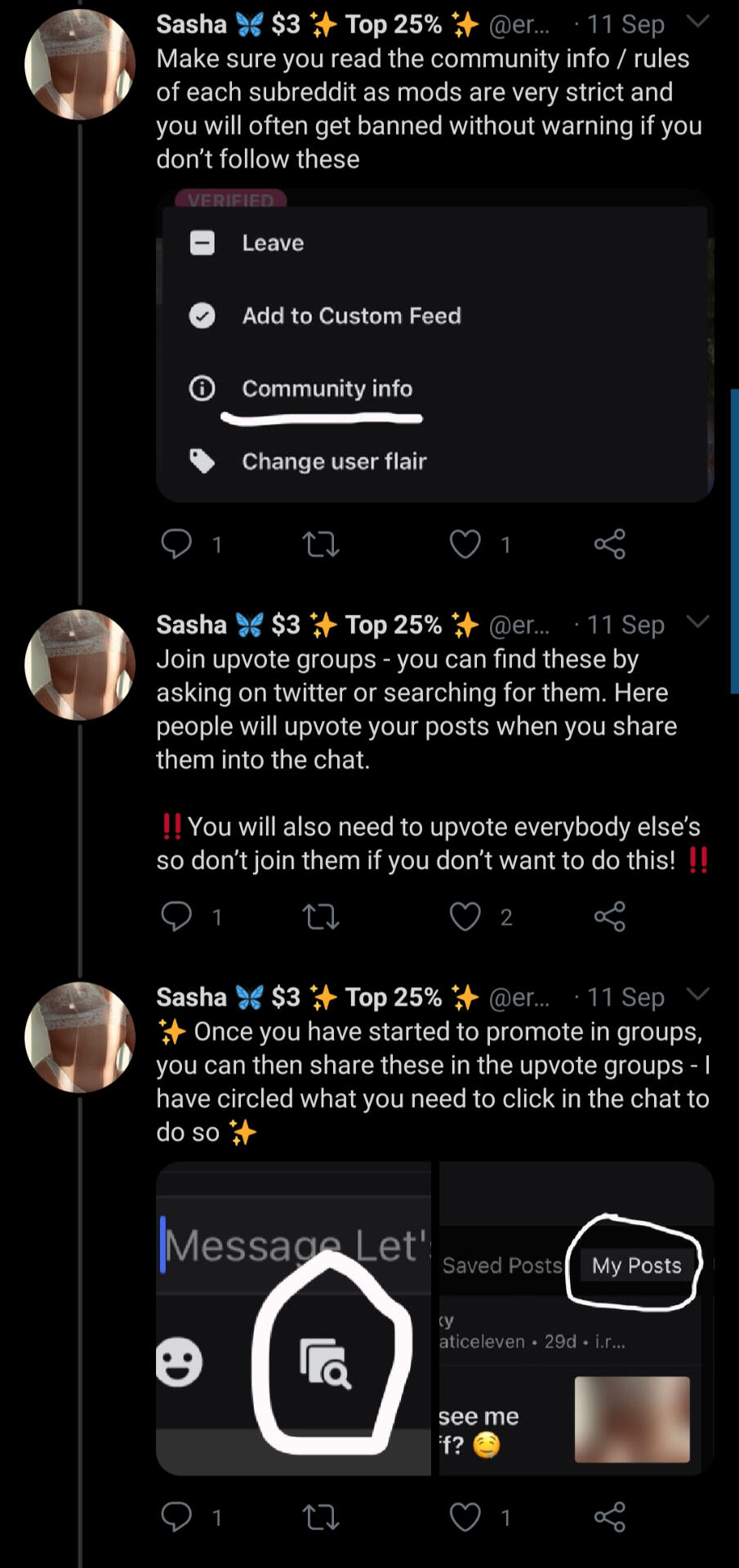Open Sasha's profile name on first tweet
Image resolution: width=739 pixels, height=1568 pixels.
[x=191, y=24]
